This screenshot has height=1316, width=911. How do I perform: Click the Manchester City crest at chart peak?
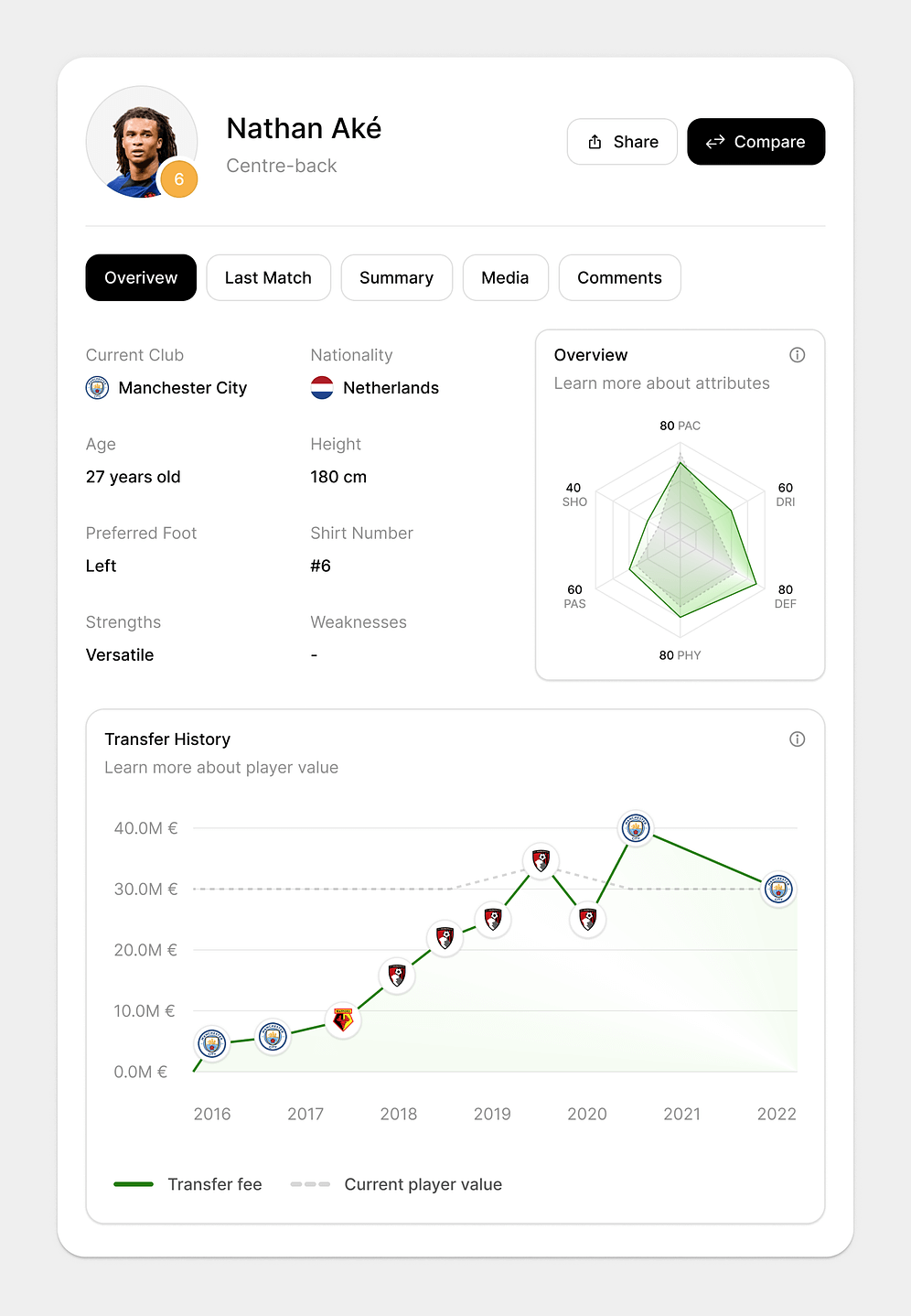tap(636, 828)
